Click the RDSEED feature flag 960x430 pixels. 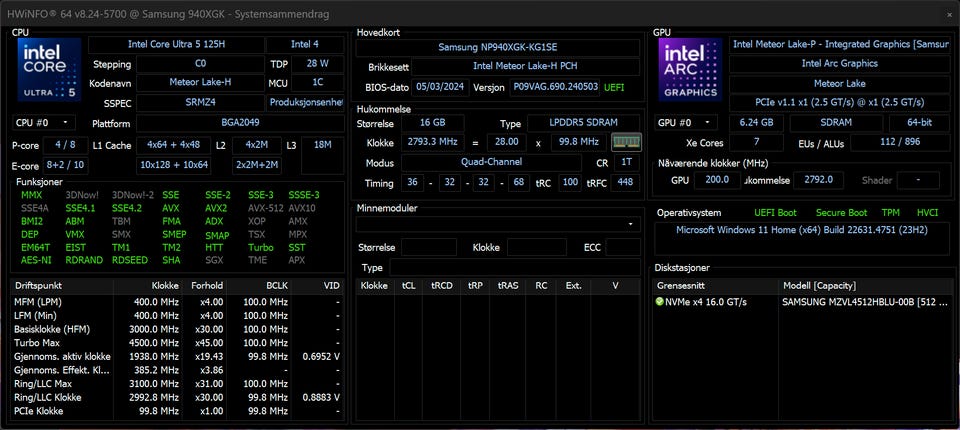(x=130, y=260)
